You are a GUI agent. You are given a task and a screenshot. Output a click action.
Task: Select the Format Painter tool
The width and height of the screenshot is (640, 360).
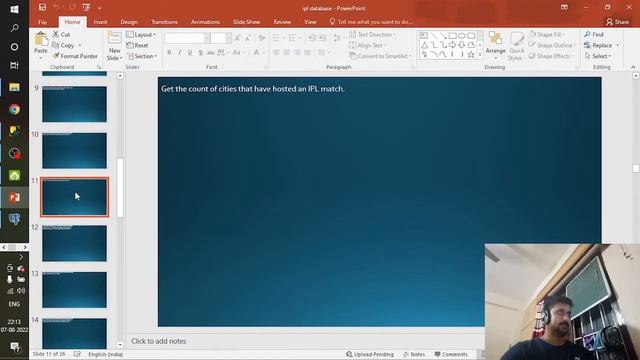75,56
